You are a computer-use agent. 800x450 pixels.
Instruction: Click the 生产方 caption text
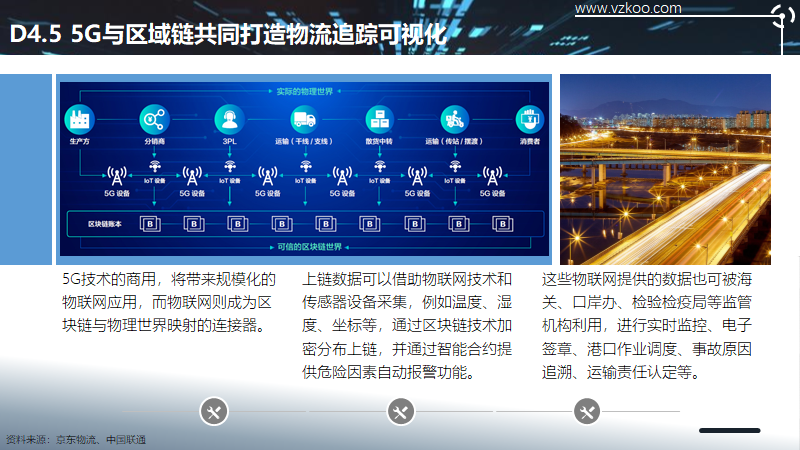coord(80,141)
